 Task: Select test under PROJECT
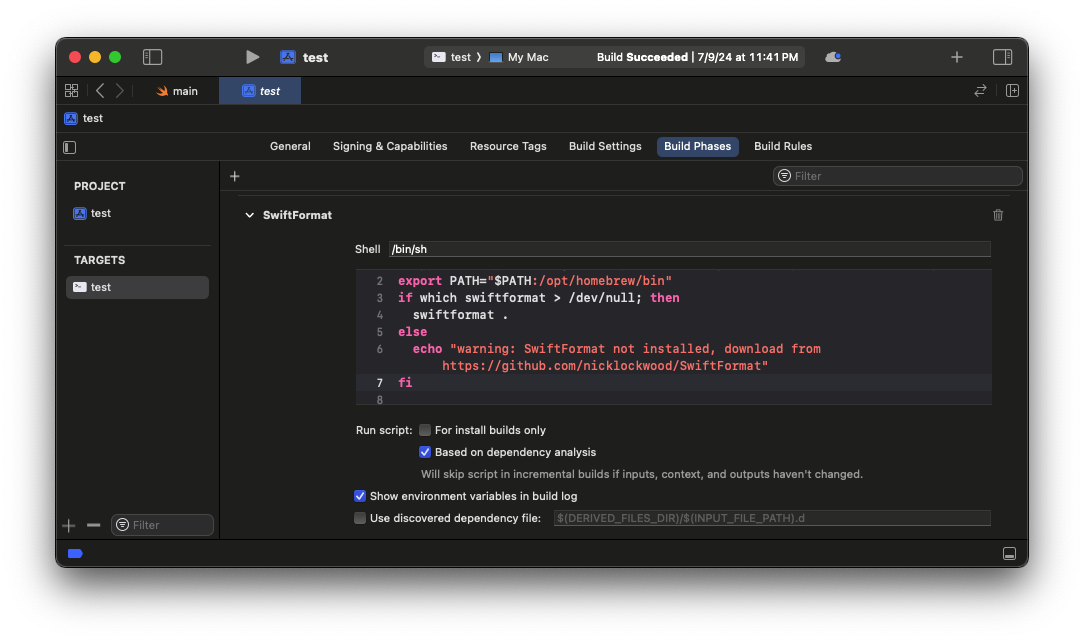(92, 214)
